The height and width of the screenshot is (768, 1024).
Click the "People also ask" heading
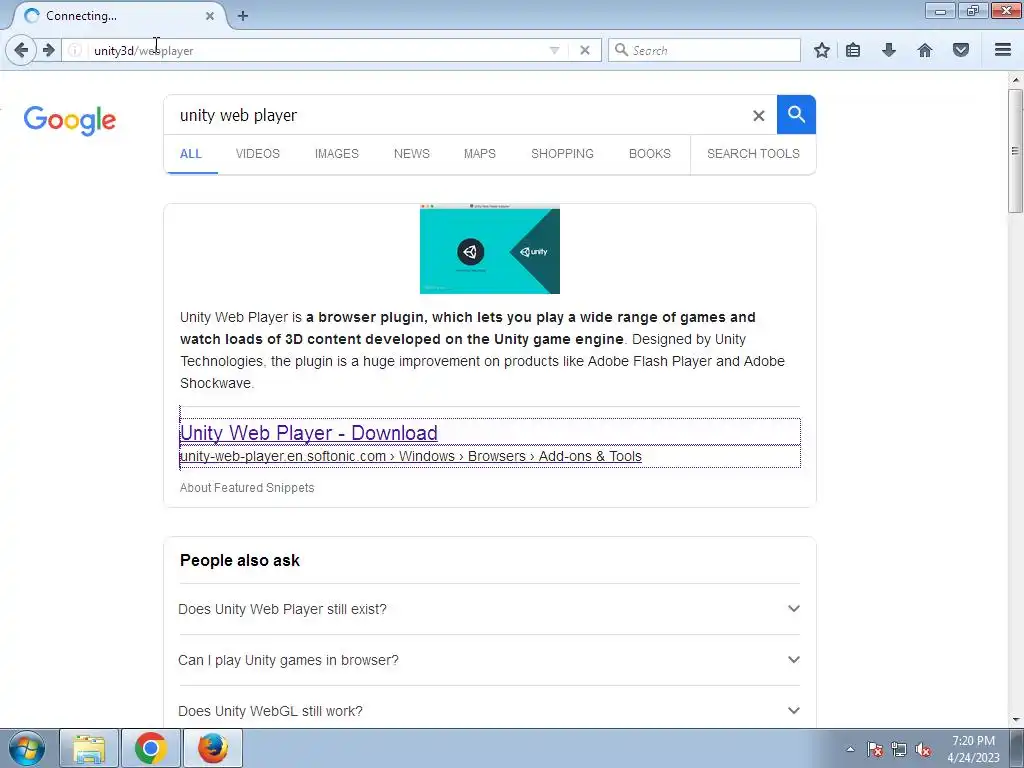tap(240, 560)
